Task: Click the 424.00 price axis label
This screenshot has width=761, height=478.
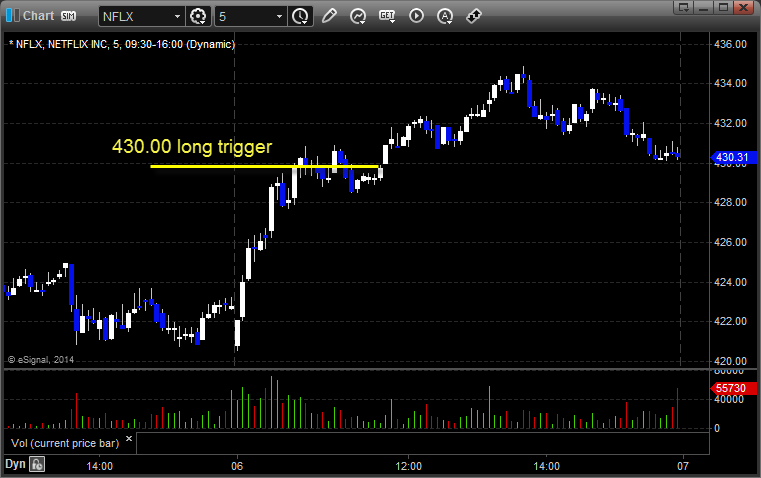Action: [730, 282]
